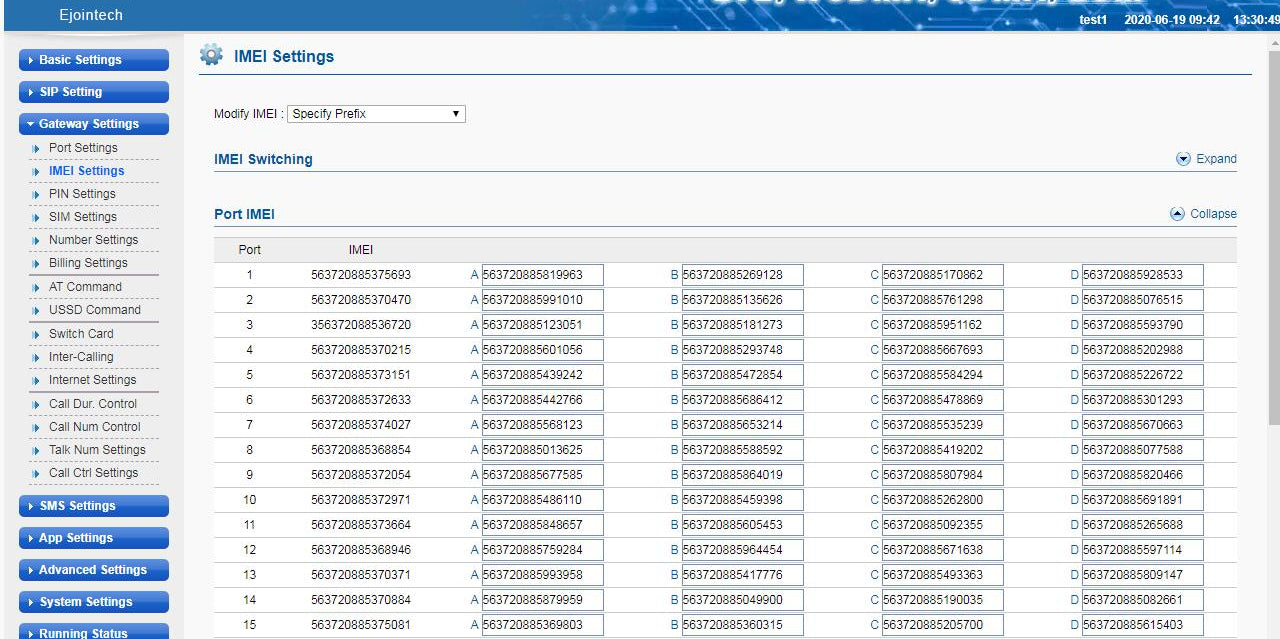Expand the SMS Settings section
Viewport: 1280px width, 639px height.
click(x=93, y=506)
